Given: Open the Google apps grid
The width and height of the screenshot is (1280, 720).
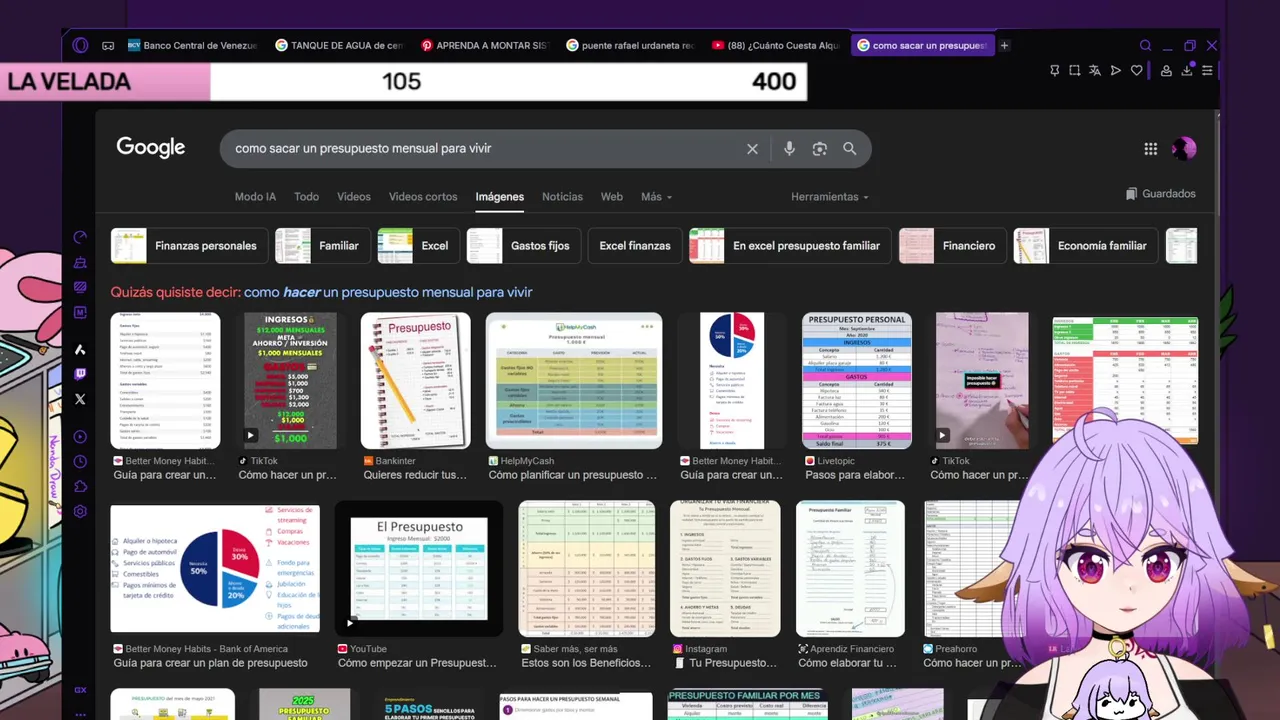Looking at the screenshot, I should (1150, 149).
